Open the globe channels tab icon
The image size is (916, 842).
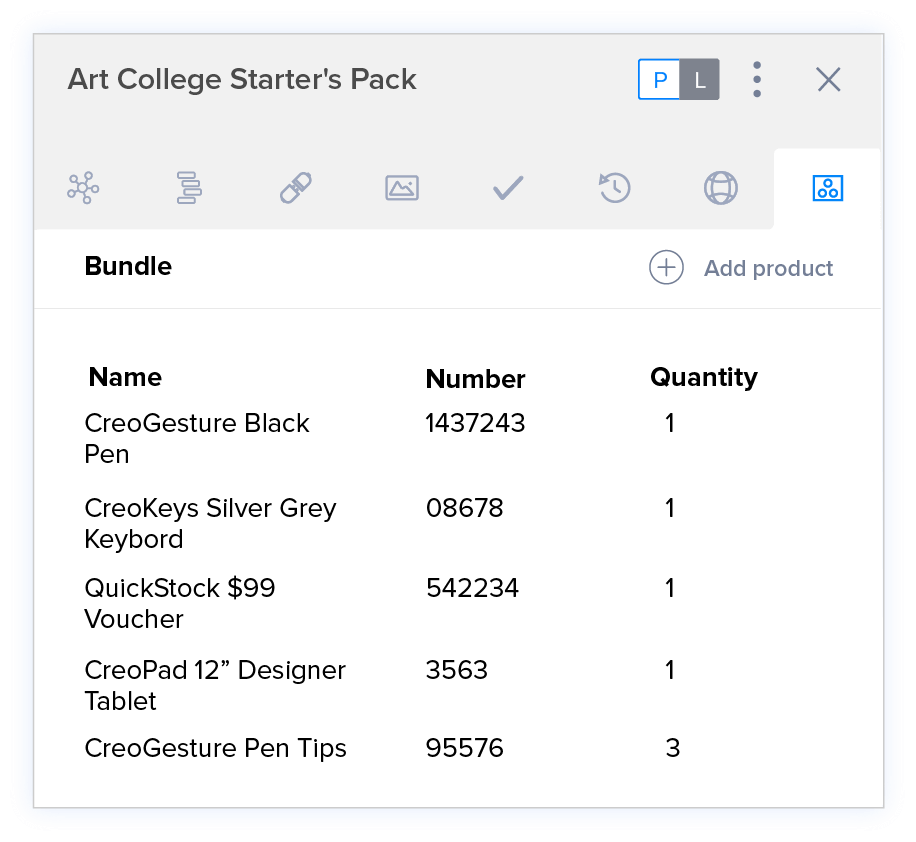coord(720,187)
